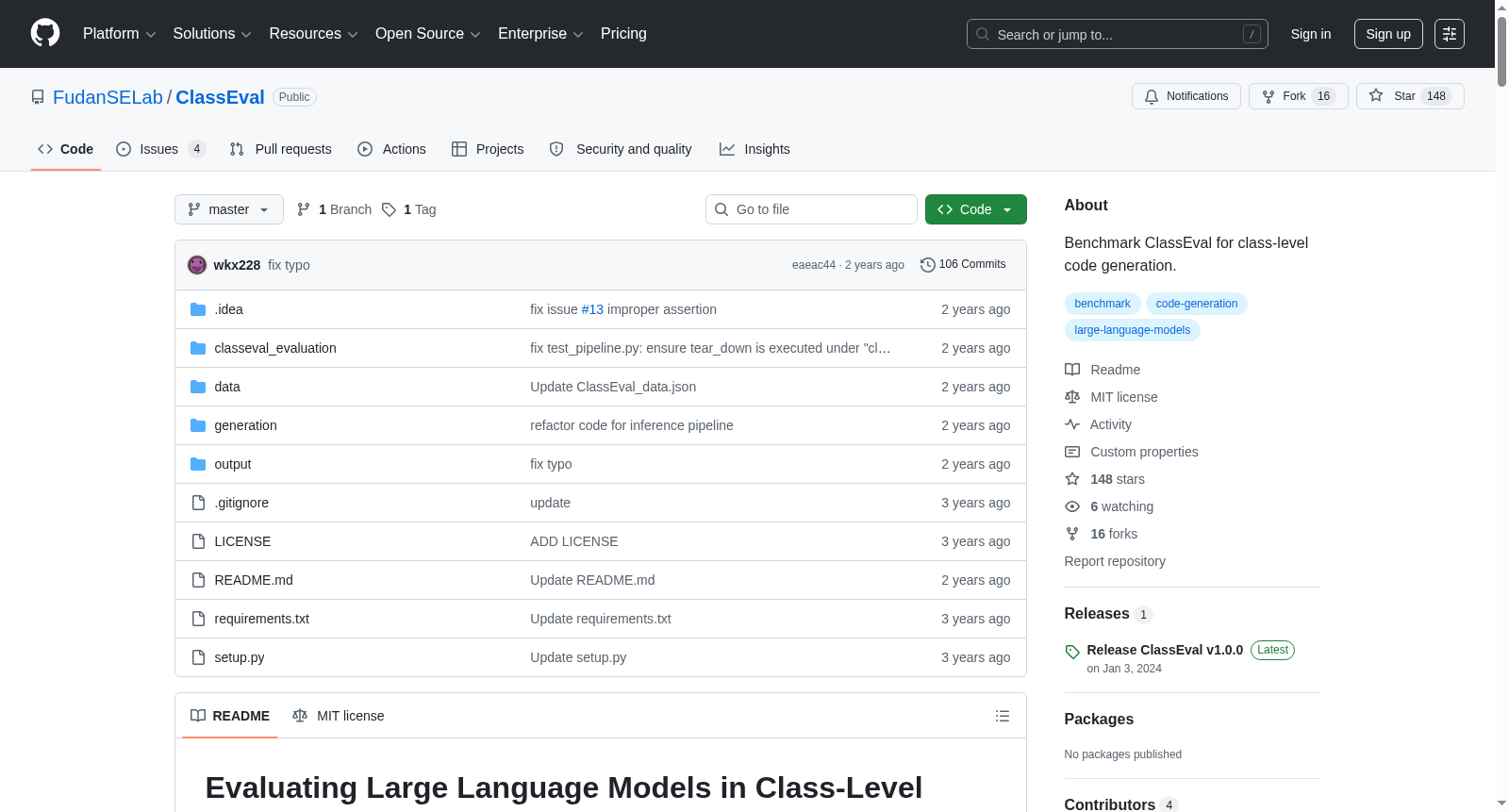
Task: Click the wkx228 avatar image
Action: click(197, 265)
